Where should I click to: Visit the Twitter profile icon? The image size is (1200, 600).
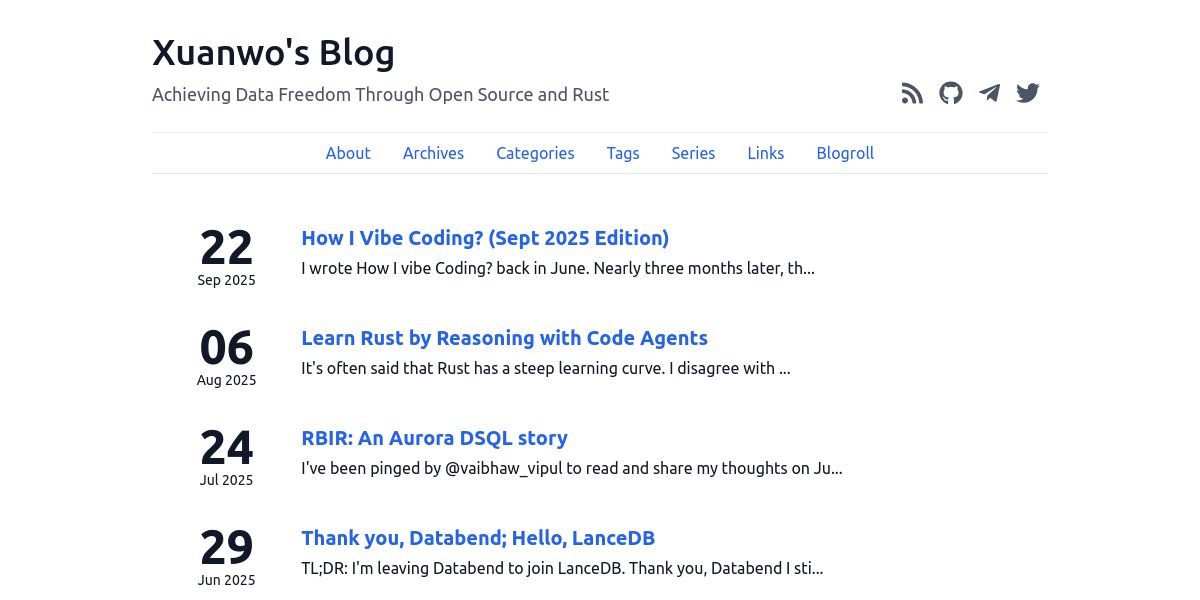(1028, 94)
